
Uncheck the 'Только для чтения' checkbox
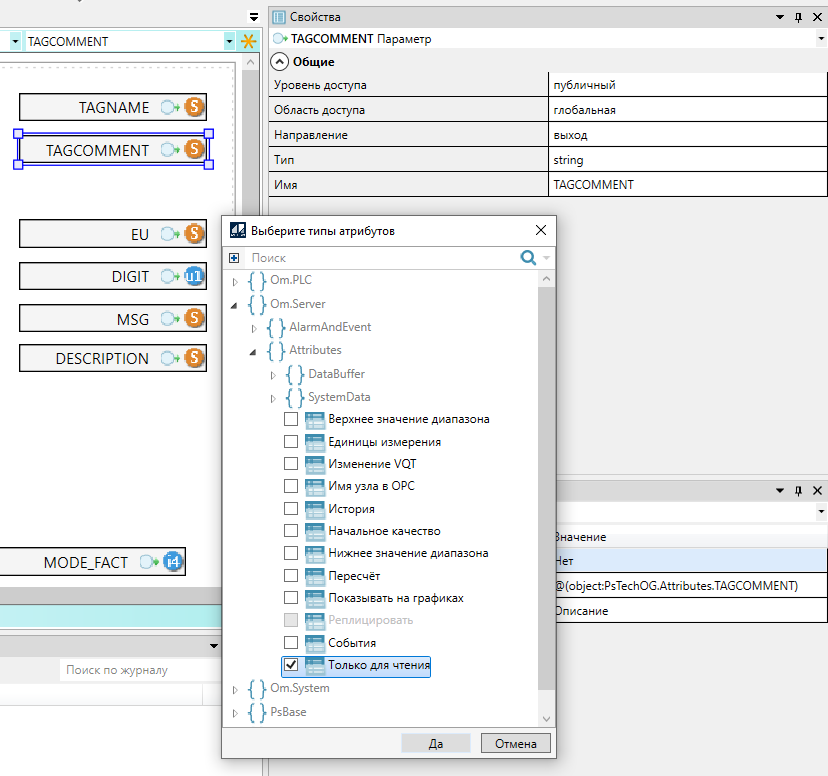tap(291, 664)
